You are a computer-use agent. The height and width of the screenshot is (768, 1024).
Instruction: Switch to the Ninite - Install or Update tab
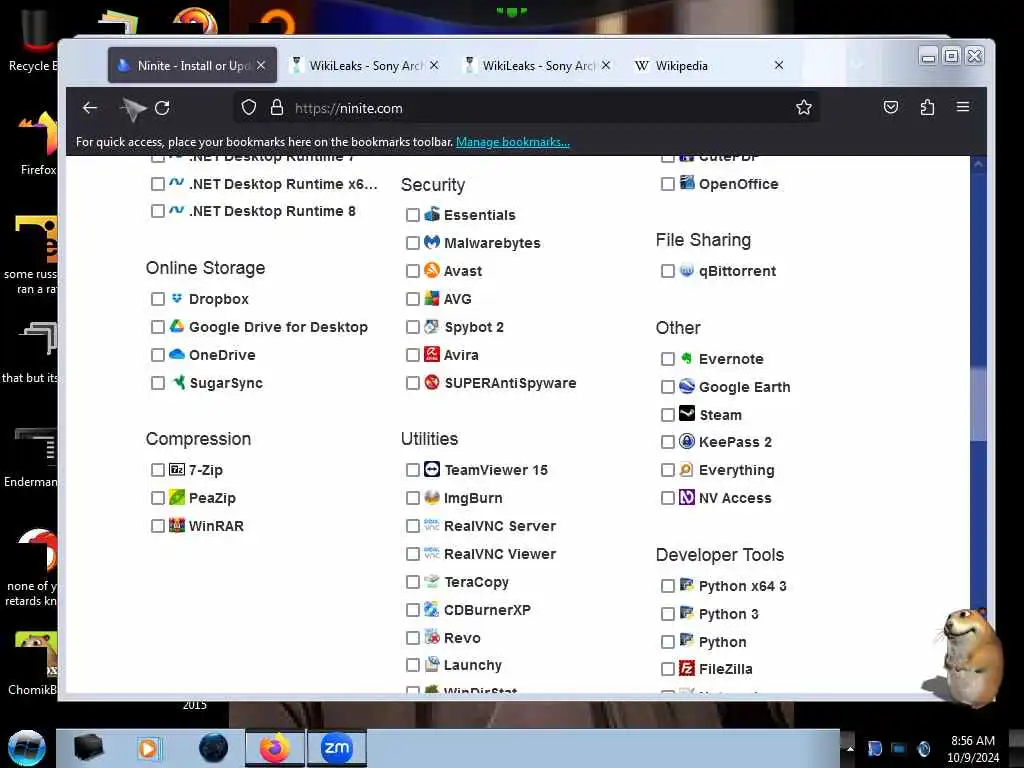click(x=192, y=65)
